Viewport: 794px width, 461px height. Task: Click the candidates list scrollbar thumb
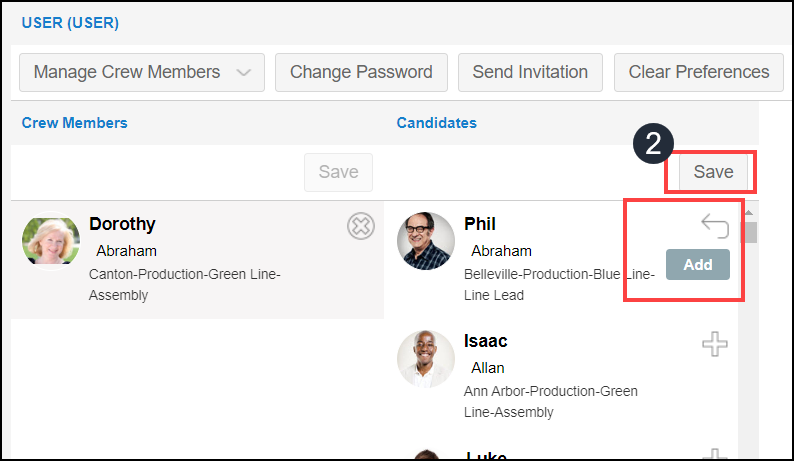(x=748, y=233)
